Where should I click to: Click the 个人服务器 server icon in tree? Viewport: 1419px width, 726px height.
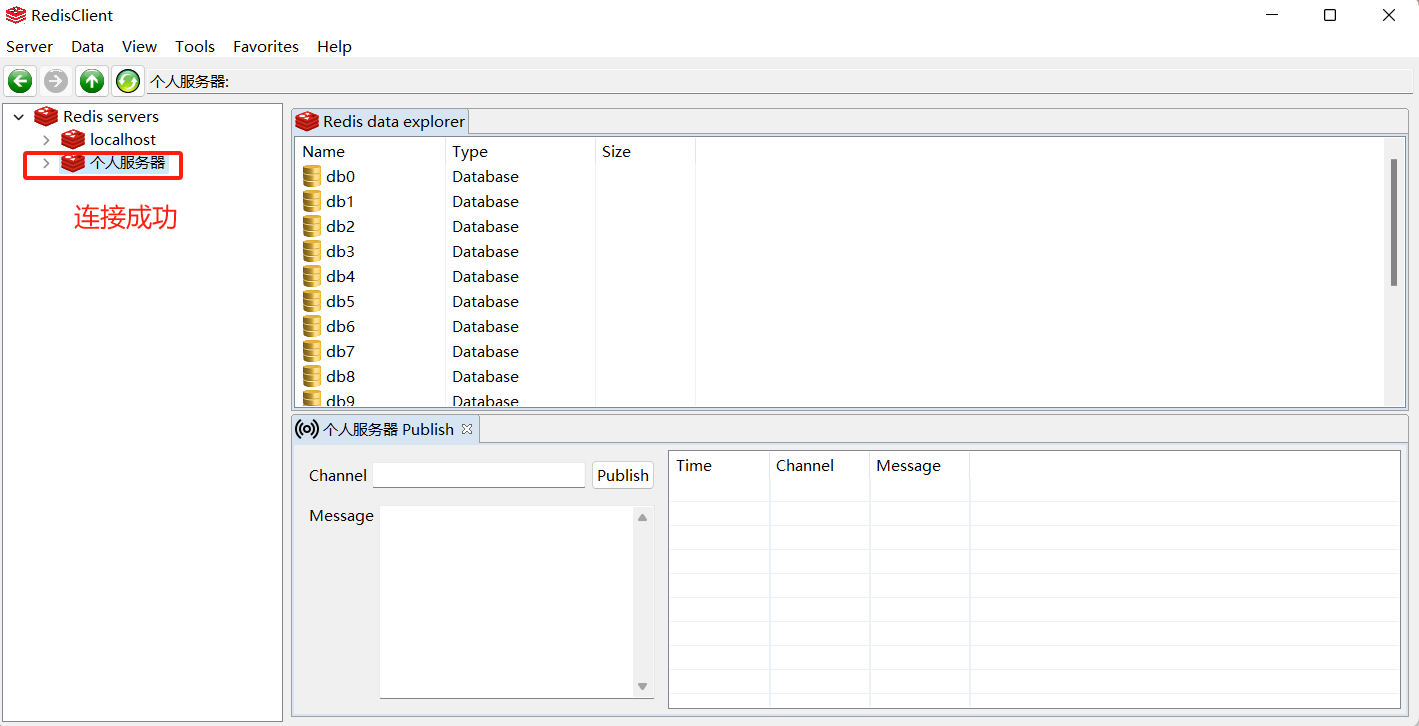click(x=73, y=162)
